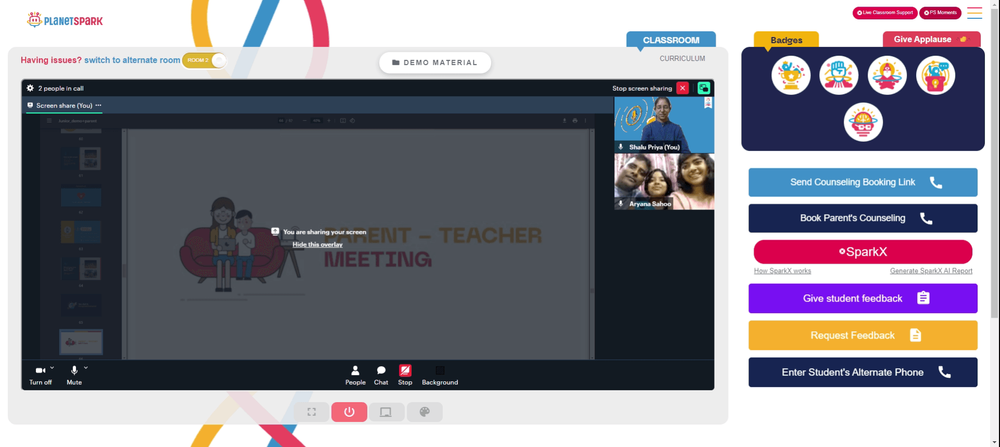
Task: Award the trophy badge
Action: (791, 75)
